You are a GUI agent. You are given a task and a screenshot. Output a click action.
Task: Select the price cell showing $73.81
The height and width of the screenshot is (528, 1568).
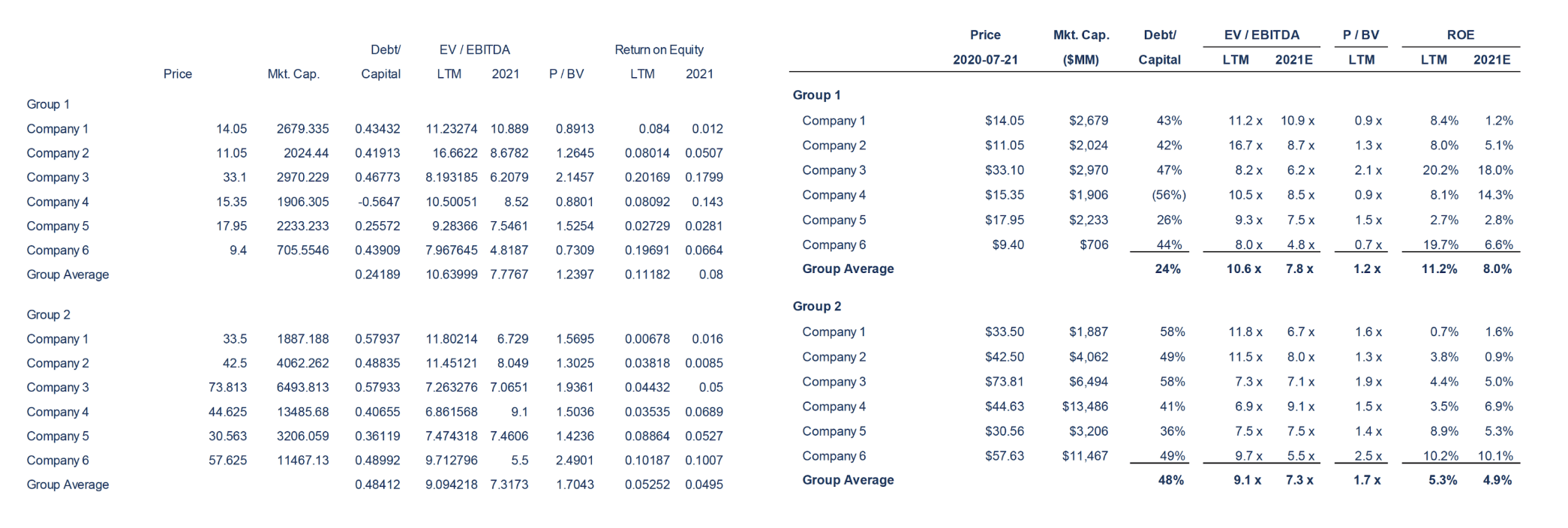(1004, 382)
